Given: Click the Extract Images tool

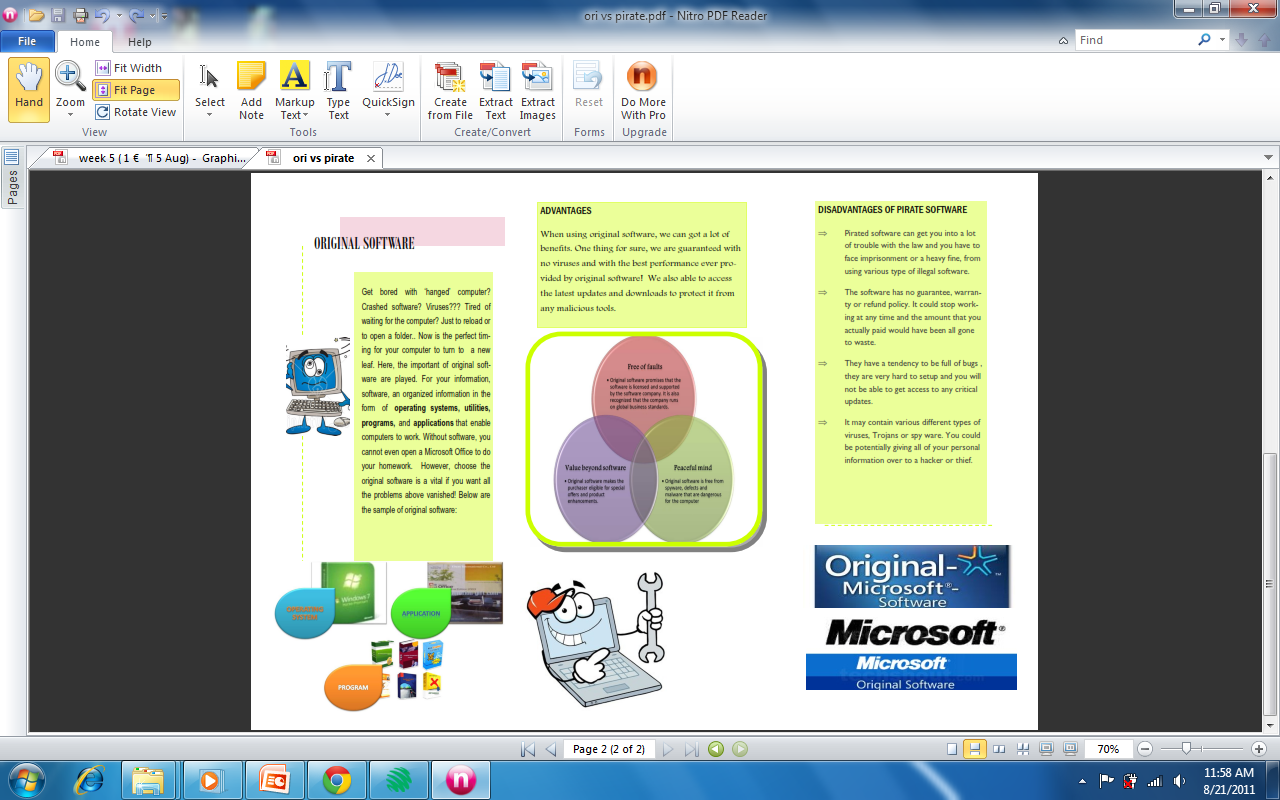Looking at the screenshot, I should [x=537, y=90].
